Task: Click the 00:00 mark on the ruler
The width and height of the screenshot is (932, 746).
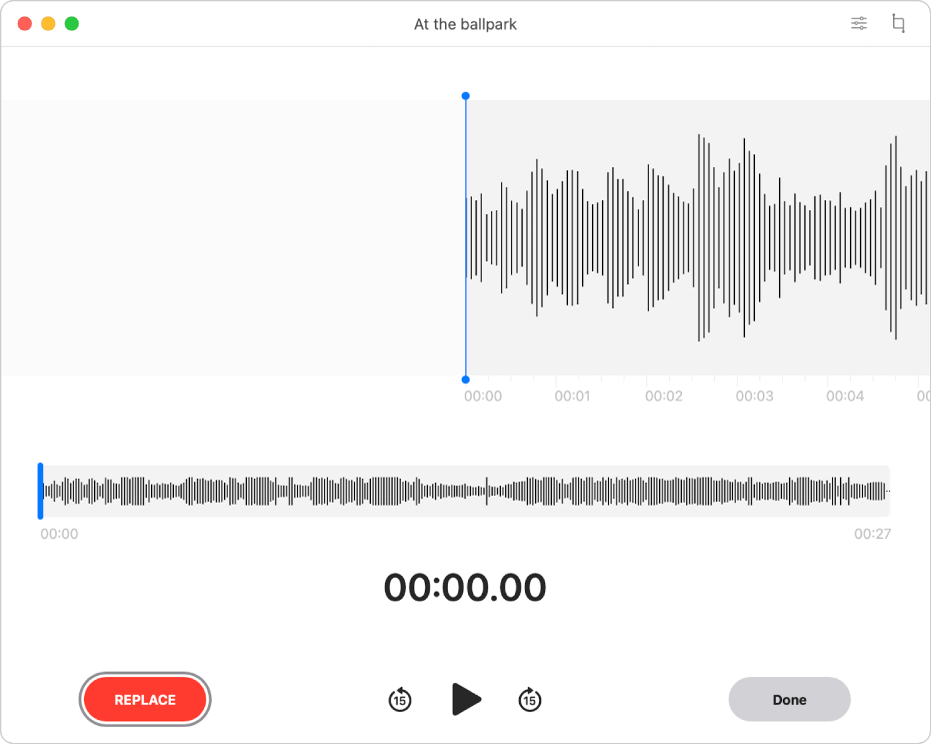Action: (483, 395)
